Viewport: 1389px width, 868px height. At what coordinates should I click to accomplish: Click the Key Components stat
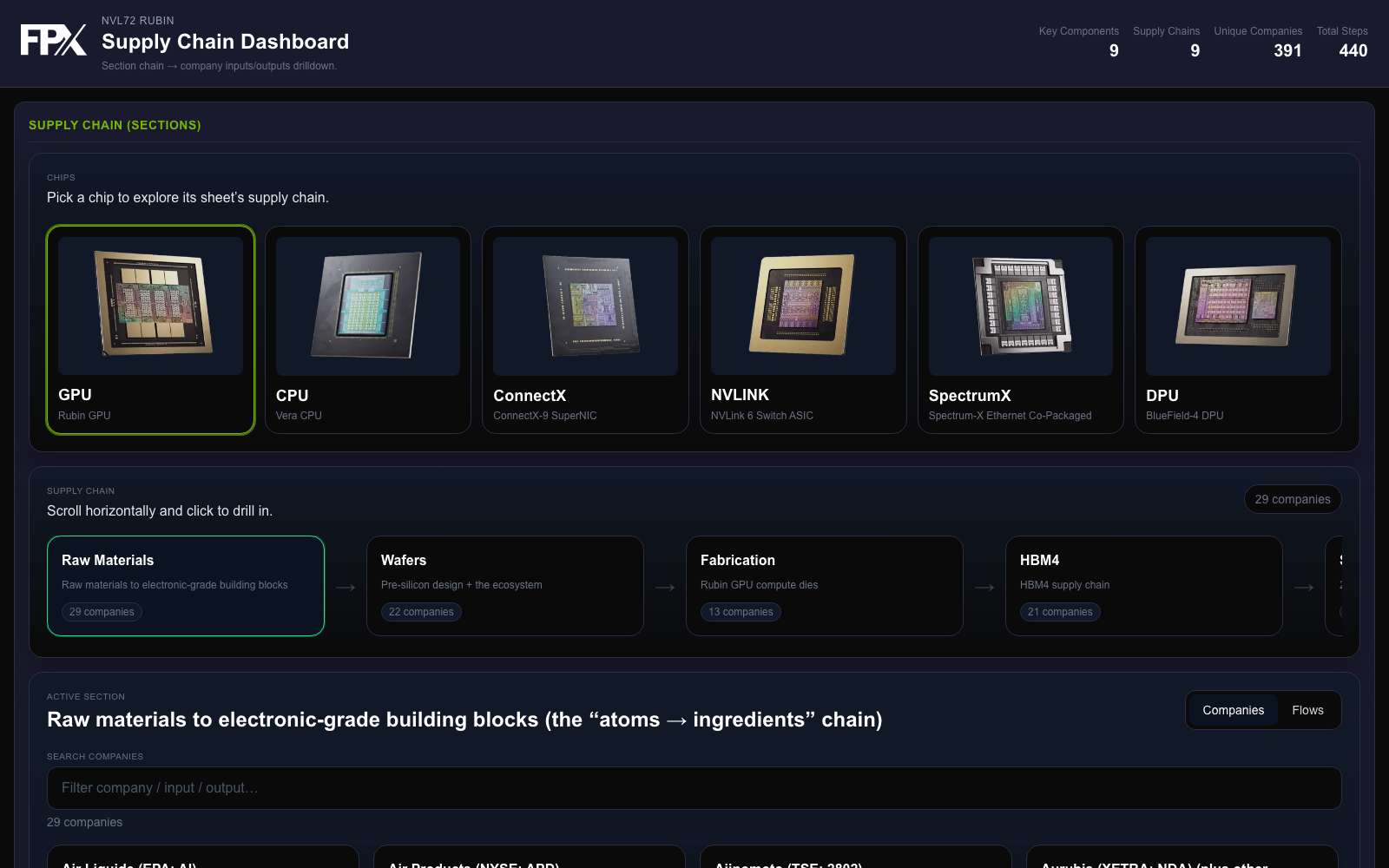[1079, 42]
